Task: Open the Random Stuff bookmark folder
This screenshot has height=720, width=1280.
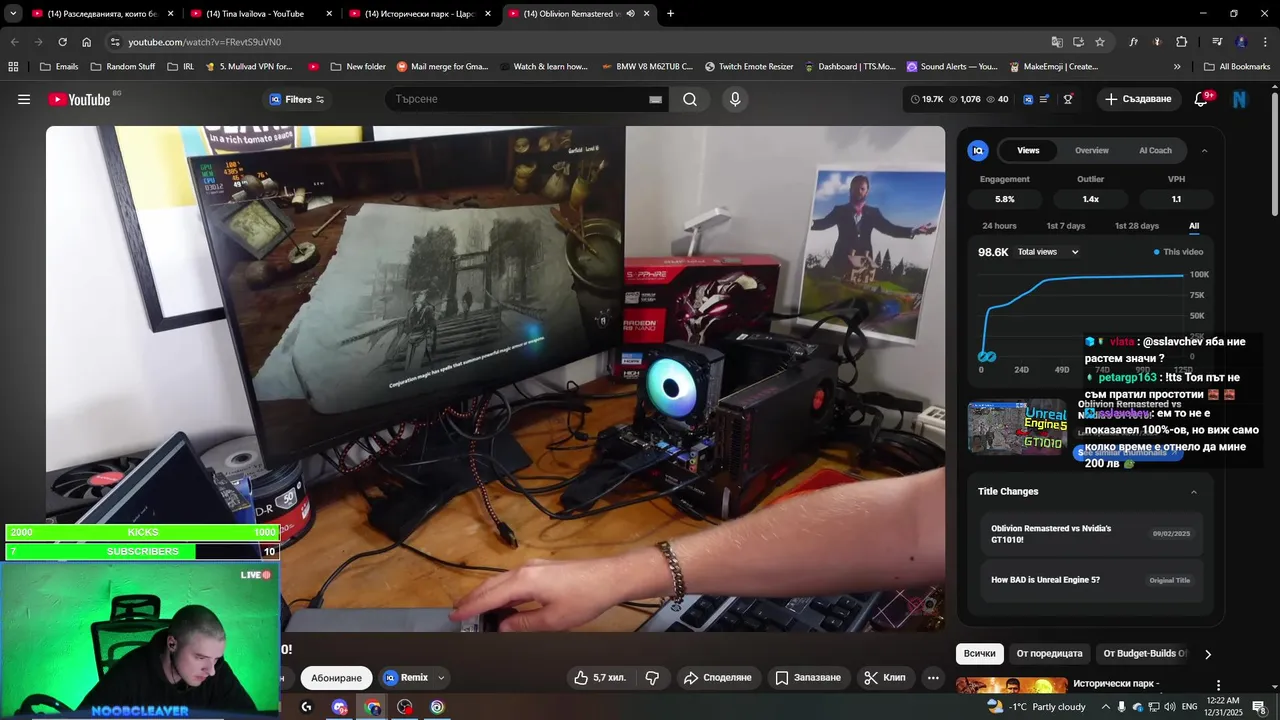Action: (123, 67)
